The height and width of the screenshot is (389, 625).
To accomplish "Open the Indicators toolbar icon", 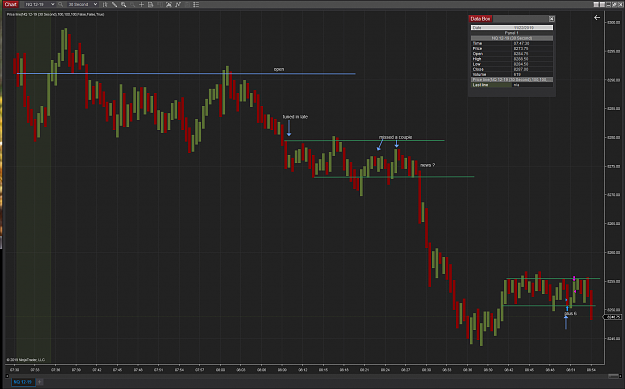I will (169, 4).
